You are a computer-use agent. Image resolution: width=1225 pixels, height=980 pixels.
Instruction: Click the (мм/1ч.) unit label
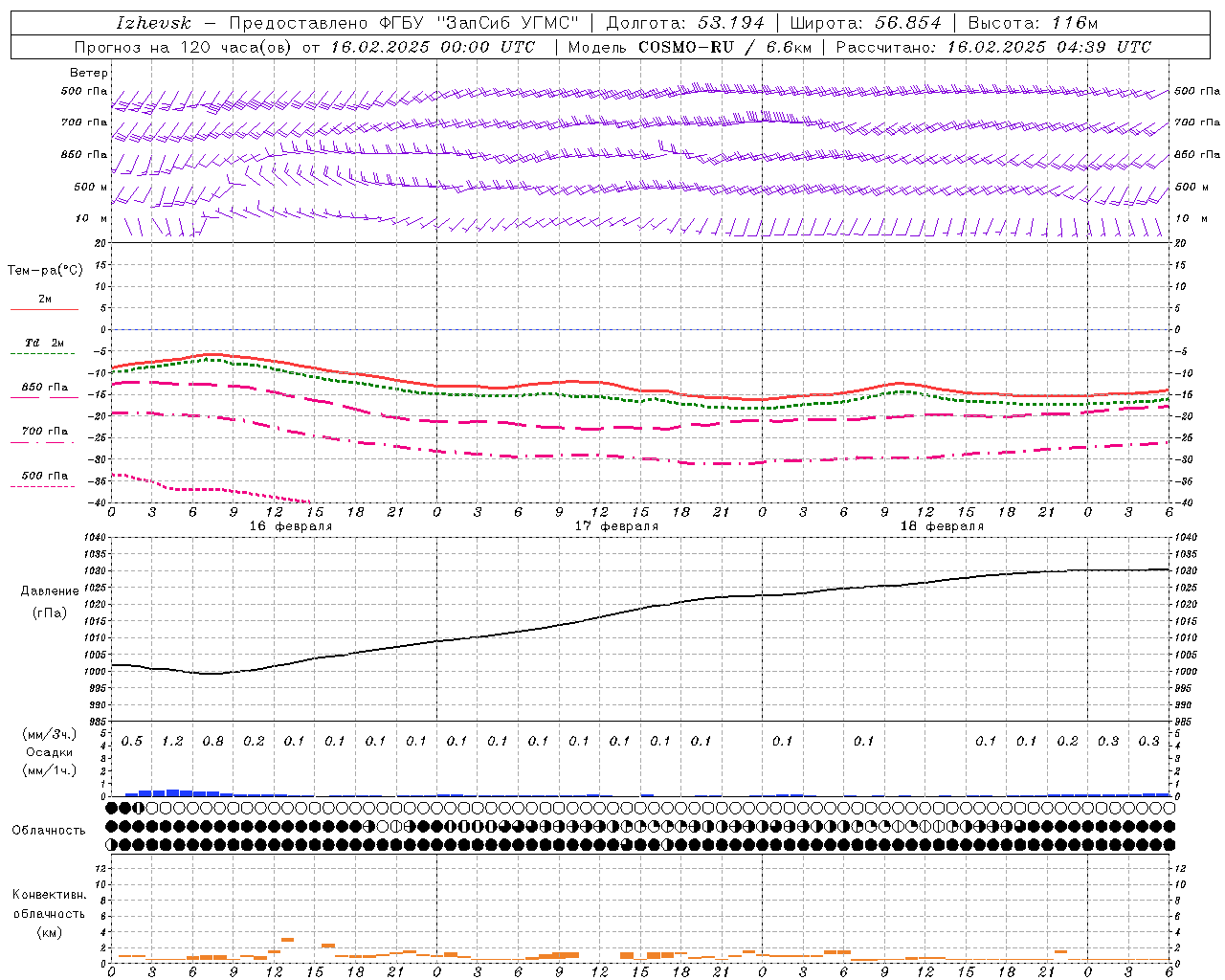[50, 770]
